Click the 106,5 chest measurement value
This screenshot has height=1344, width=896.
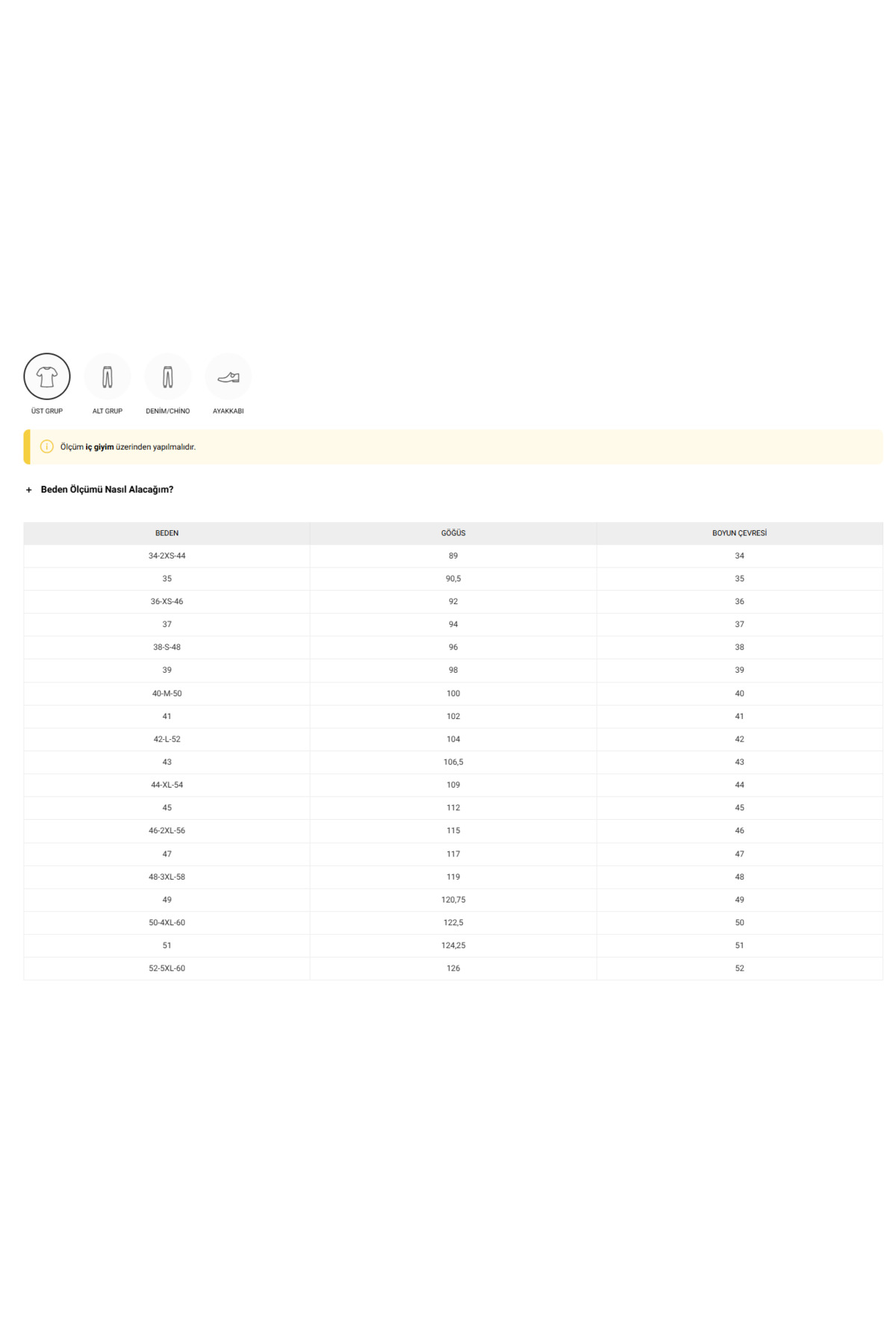452,762
